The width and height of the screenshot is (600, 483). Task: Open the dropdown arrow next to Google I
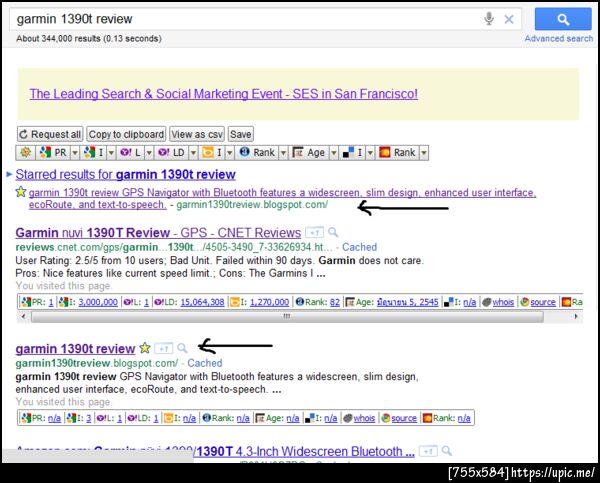click(x=111, y=153)
